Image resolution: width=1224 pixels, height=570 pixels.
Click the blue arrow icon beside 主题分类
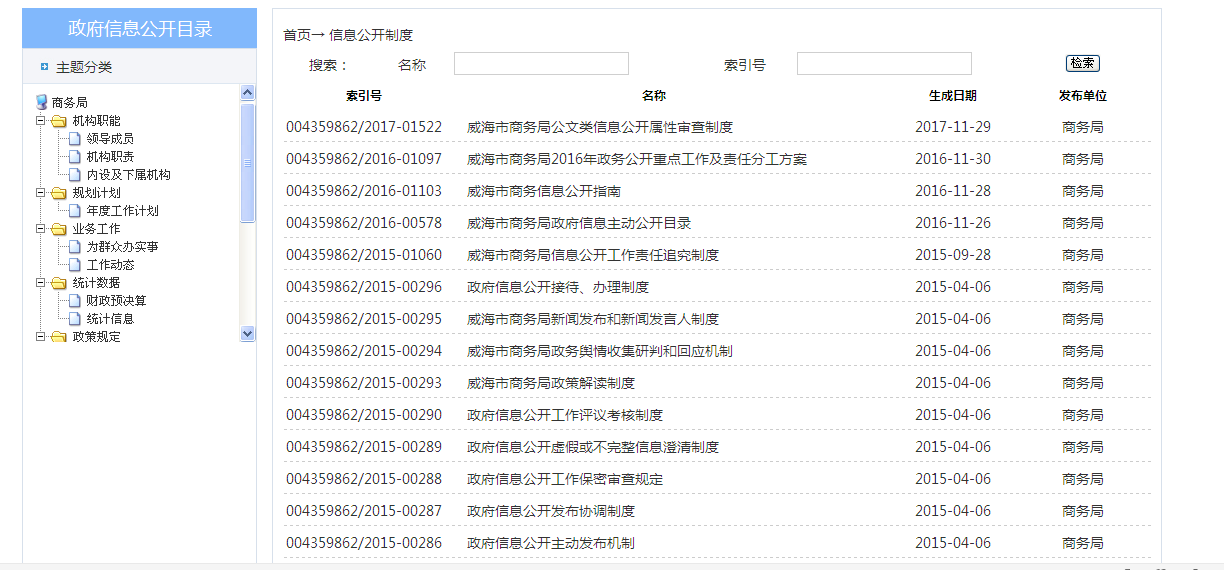[x=44, y=67]
